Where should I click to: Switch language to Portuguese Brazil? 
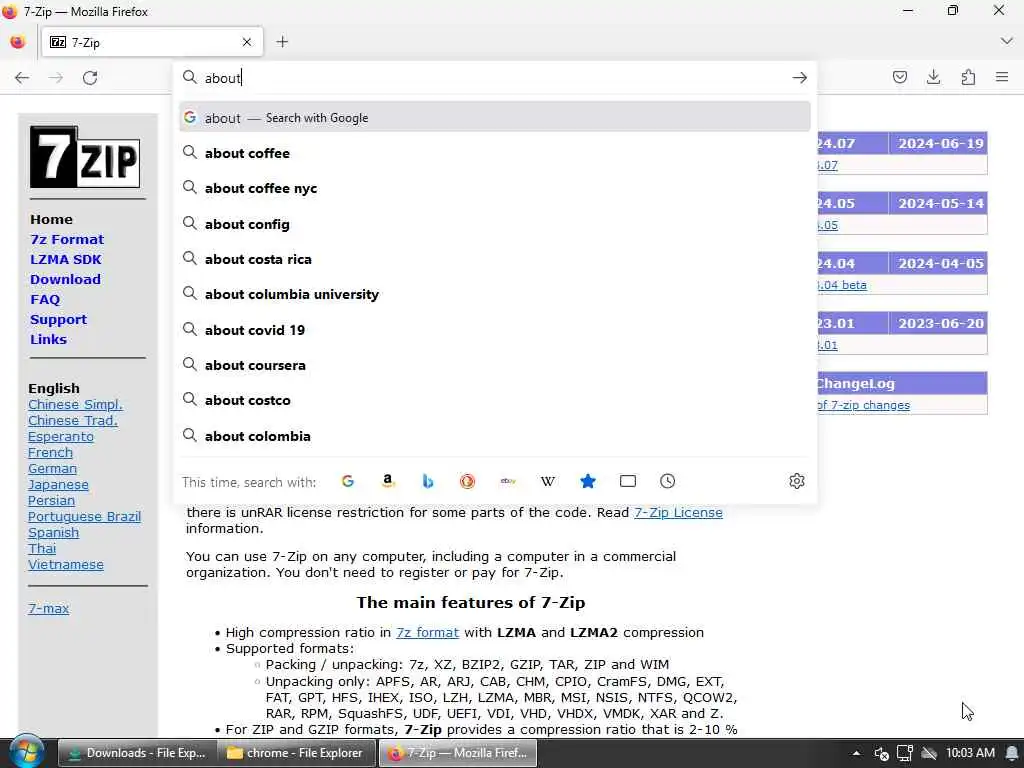tap(84, 517)
